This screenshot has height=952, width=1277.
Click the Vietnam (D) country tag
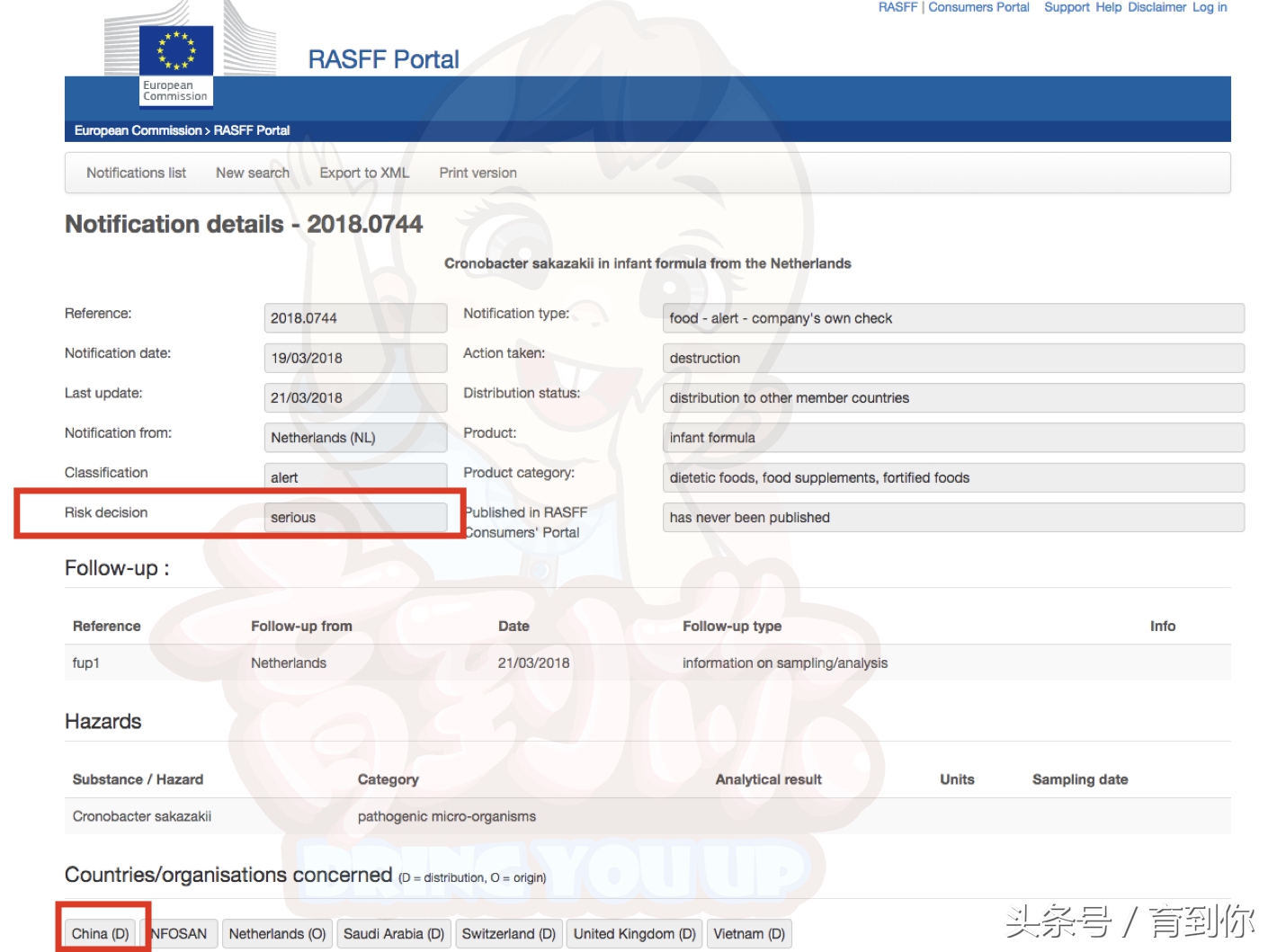(x=749, y=934)
